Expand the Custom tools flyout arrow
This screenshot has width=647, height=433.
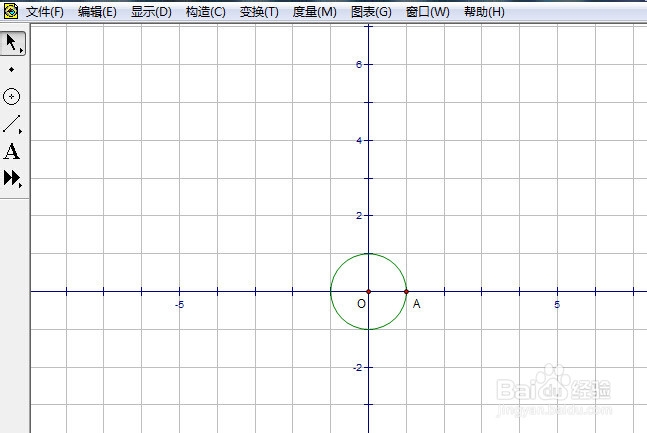tap(20, 185)
